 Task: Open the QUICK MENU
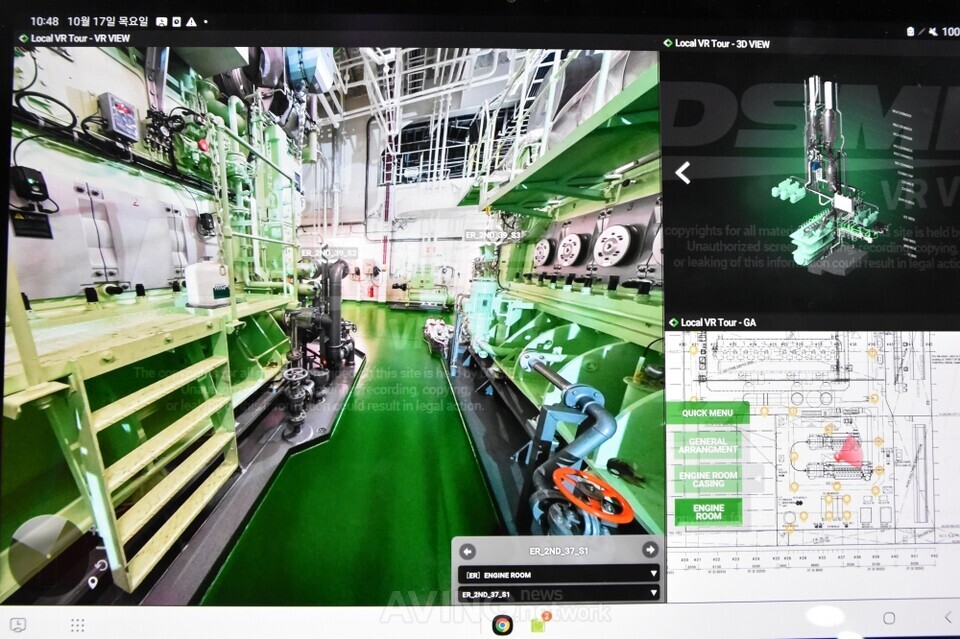coord(707,413)
